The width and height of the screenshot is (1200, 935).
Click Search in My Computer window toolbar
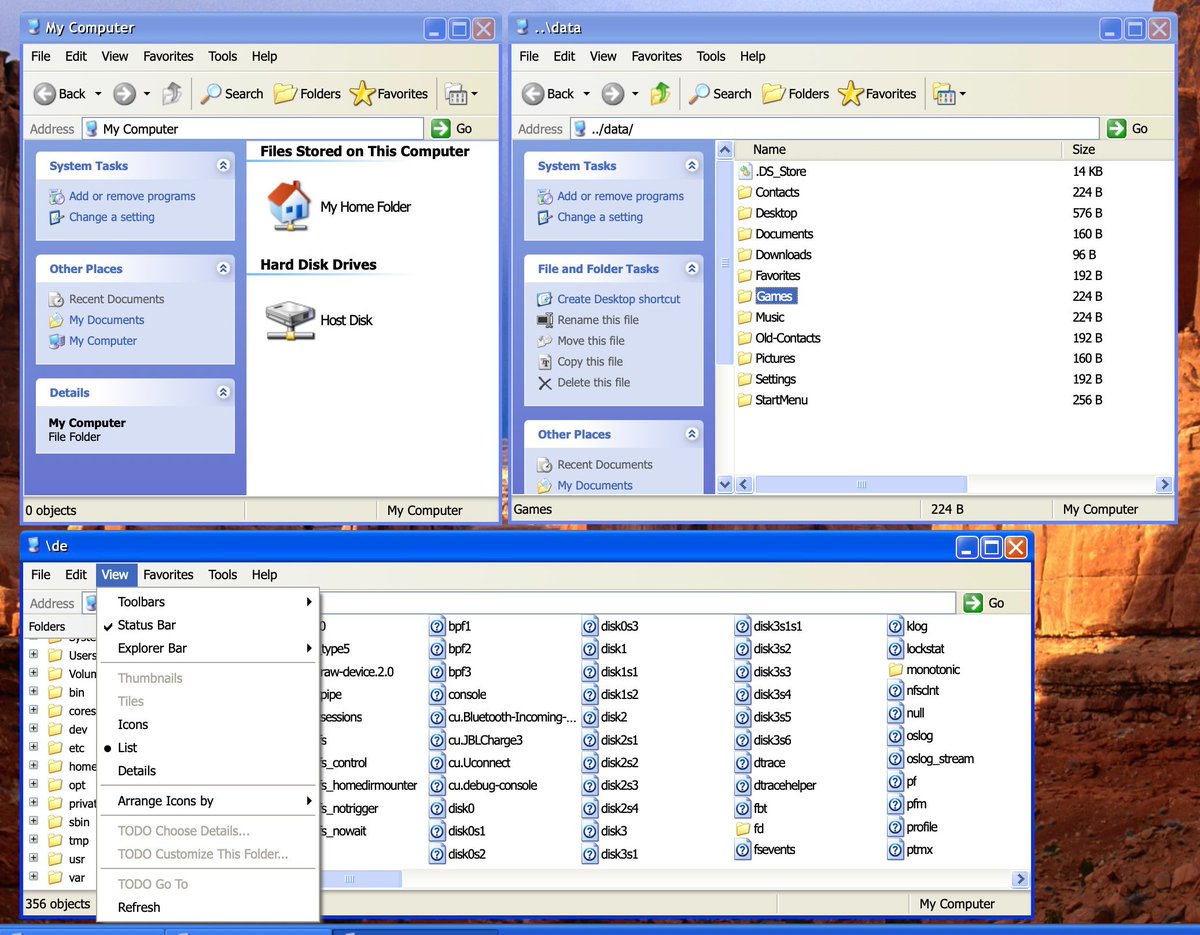point(231,94)
